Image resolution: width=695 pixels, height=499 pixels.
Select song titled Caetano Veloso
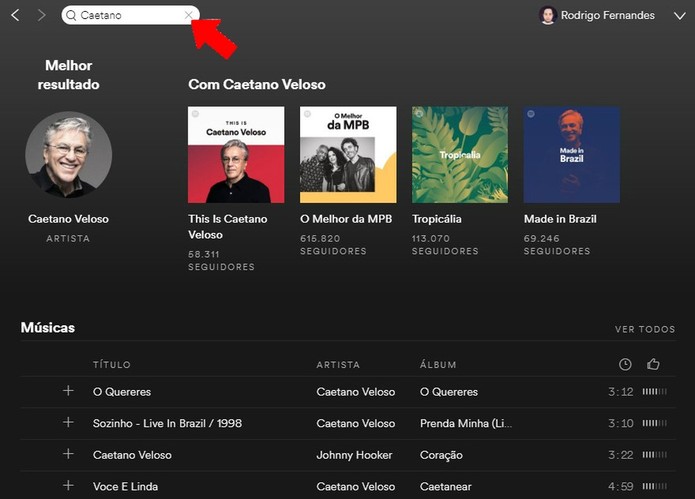pyautogui.click(x=132, y=455)
